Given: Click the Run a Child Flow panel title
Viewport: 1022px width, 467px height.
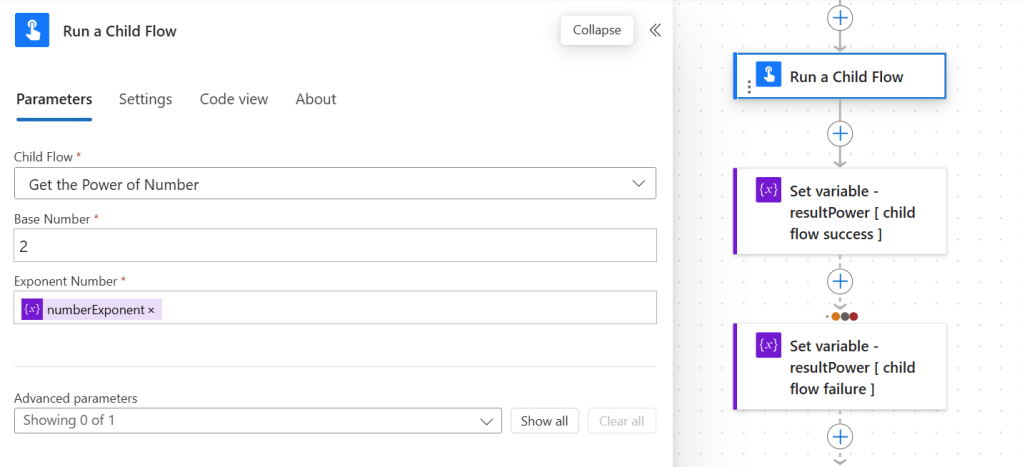Looking at the screenshot, I should click(119, 31).
